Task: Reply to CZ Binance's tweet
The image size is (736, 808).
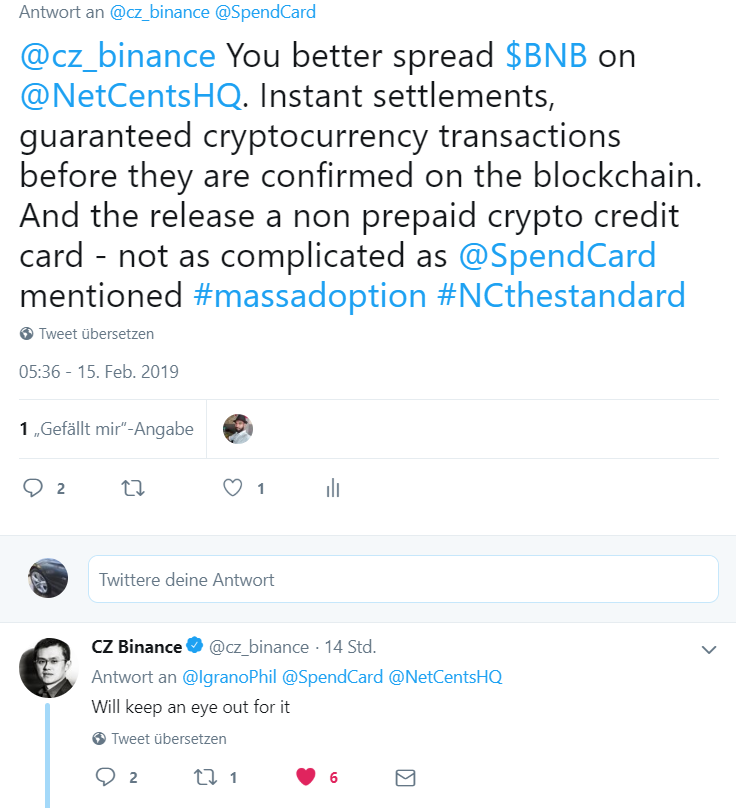Action: click(x=105, y=777)
